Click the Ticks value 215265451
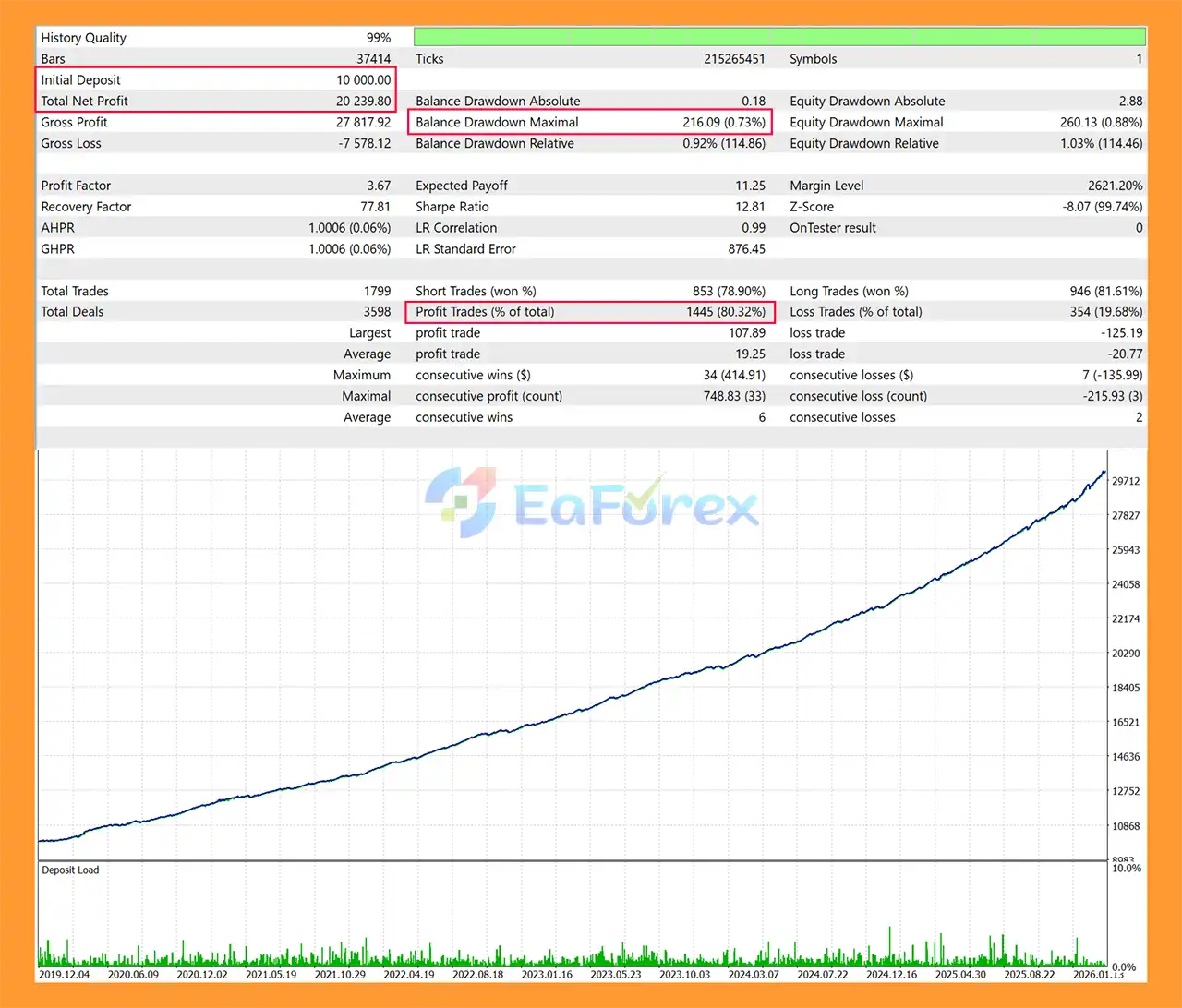1182x1008 pixels. pos(734,59)
